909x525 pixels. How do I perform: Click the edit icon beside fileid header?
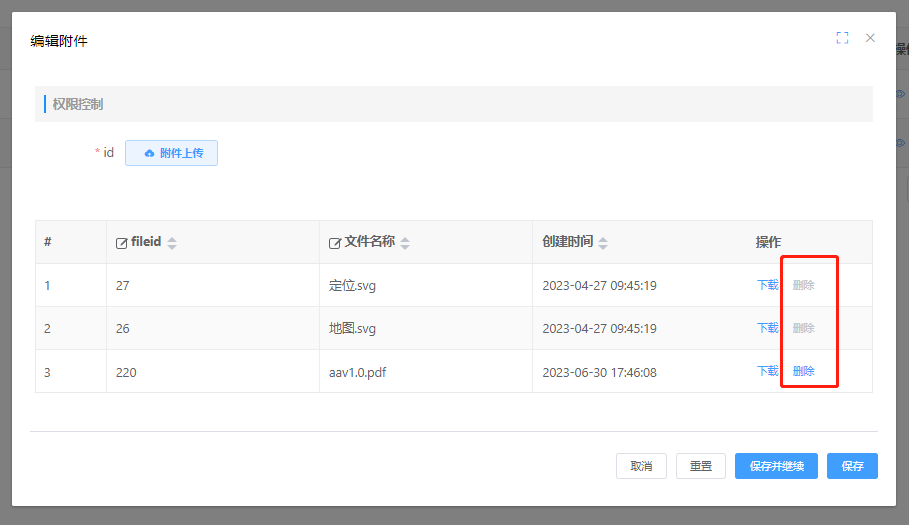coord(122,243)
